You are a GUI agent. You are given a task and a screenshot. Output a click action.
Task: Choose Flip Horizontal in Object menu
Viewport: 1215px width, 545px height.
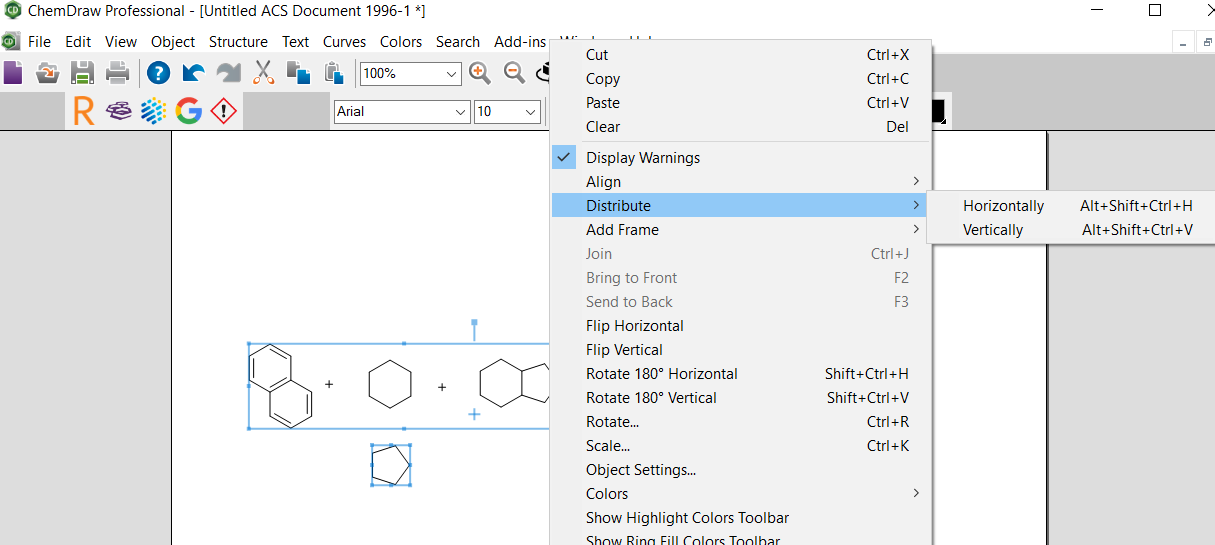[x=634, y=326]
